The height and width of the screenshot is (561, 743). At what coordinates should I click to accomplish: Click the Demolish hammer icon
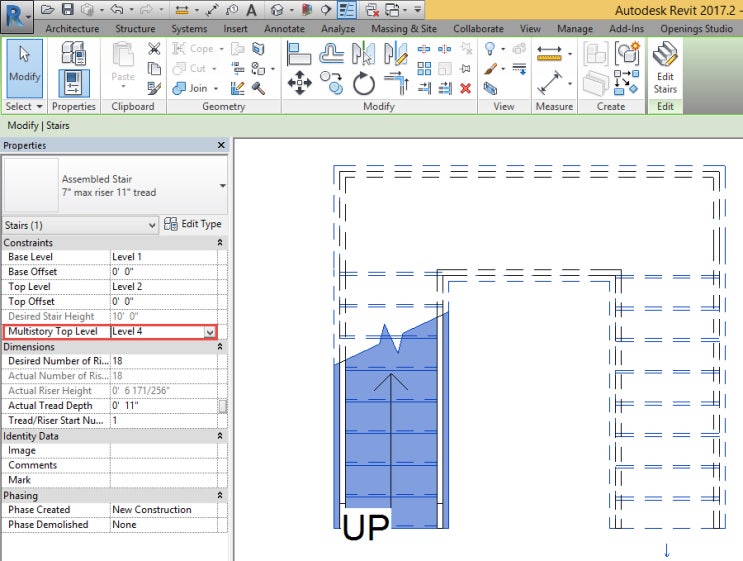(x=258, y=88)
